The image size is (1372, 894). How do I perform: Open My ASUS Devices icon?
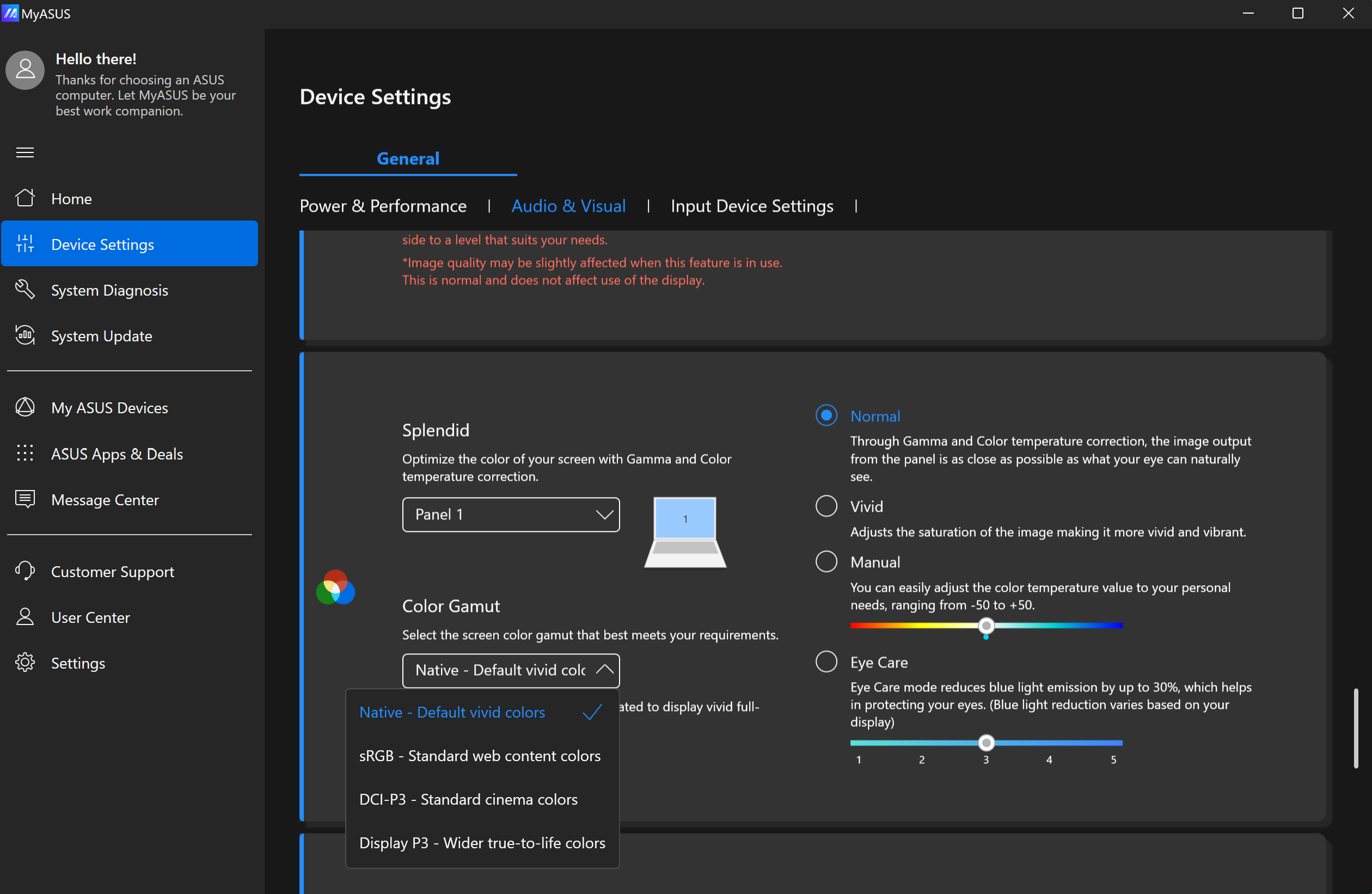pos(25,407)
